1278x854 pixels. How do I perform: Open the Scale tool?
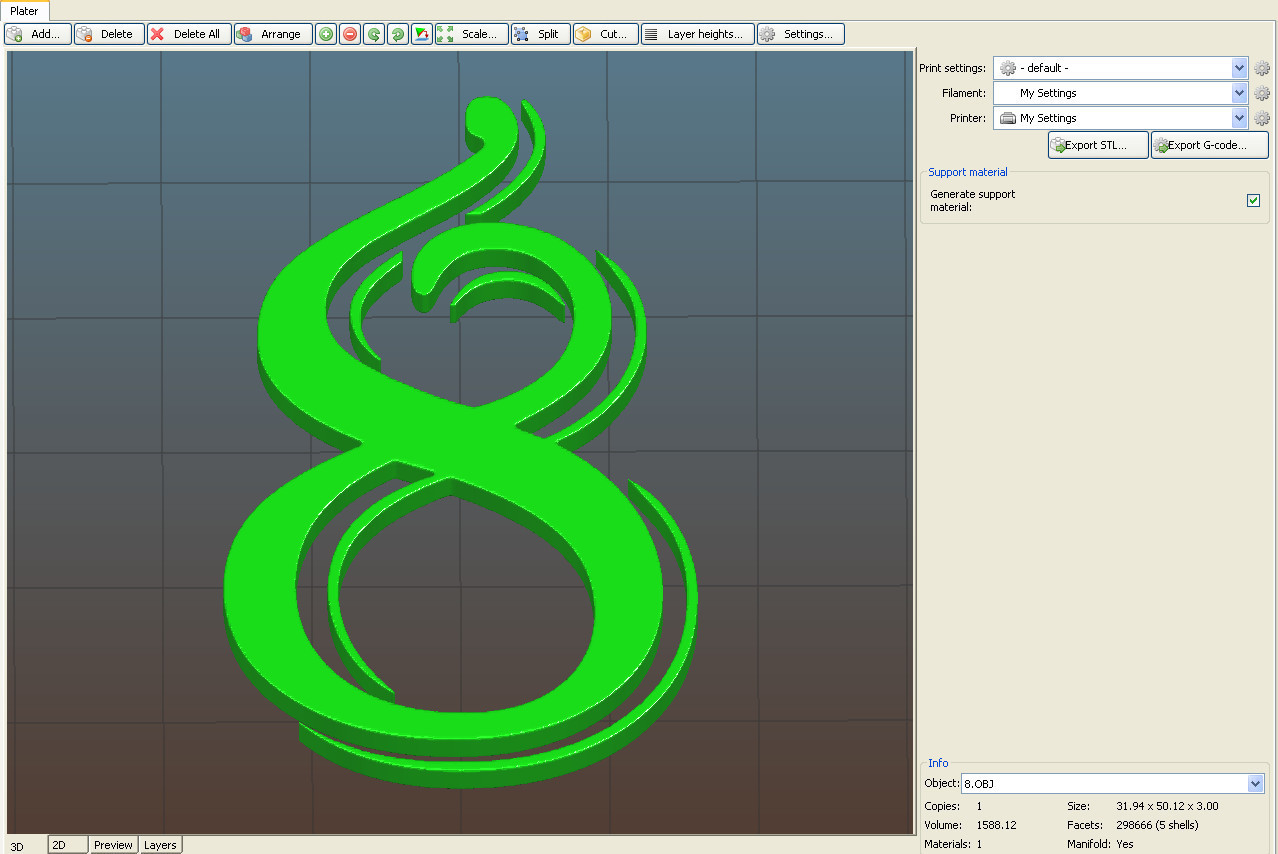[470, 33]
